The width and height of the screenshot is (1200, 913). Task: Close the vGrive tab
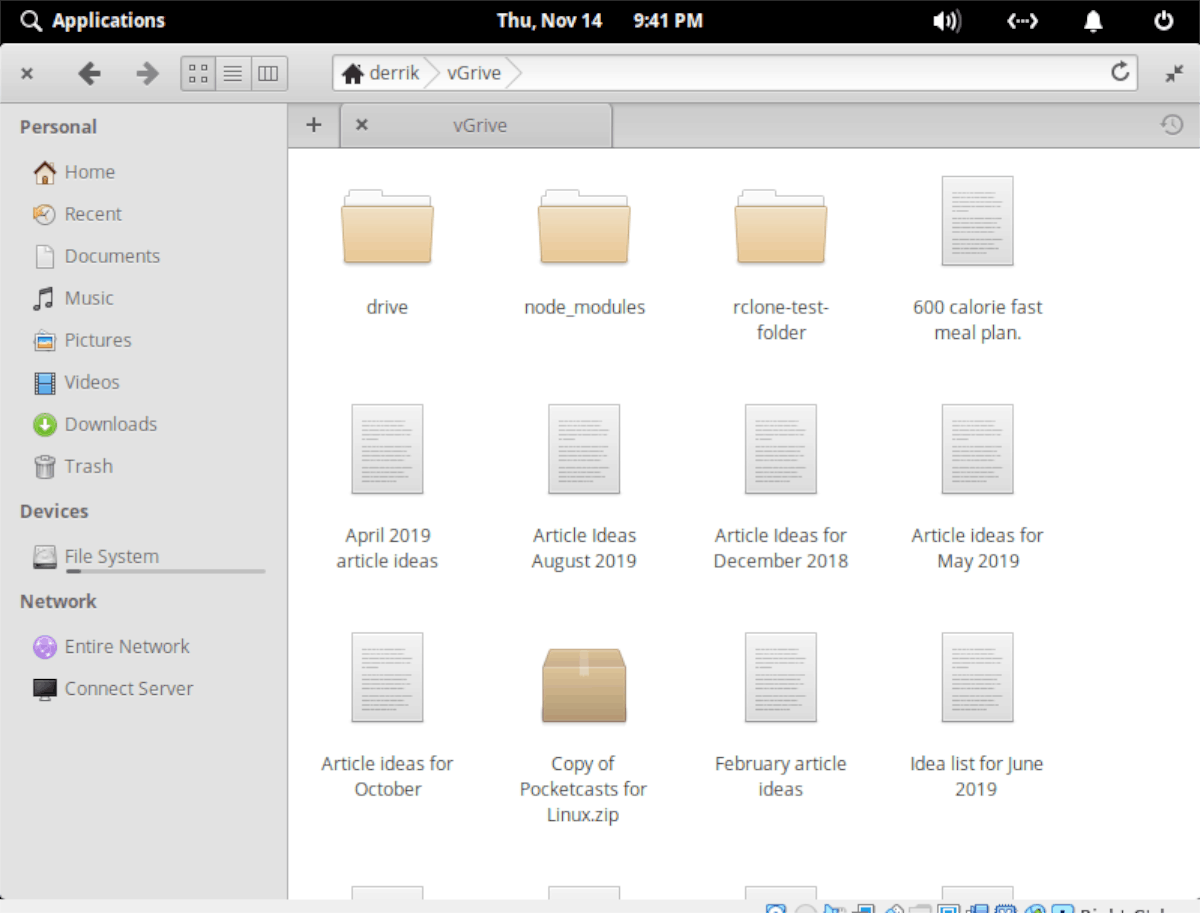click(362, 125)
